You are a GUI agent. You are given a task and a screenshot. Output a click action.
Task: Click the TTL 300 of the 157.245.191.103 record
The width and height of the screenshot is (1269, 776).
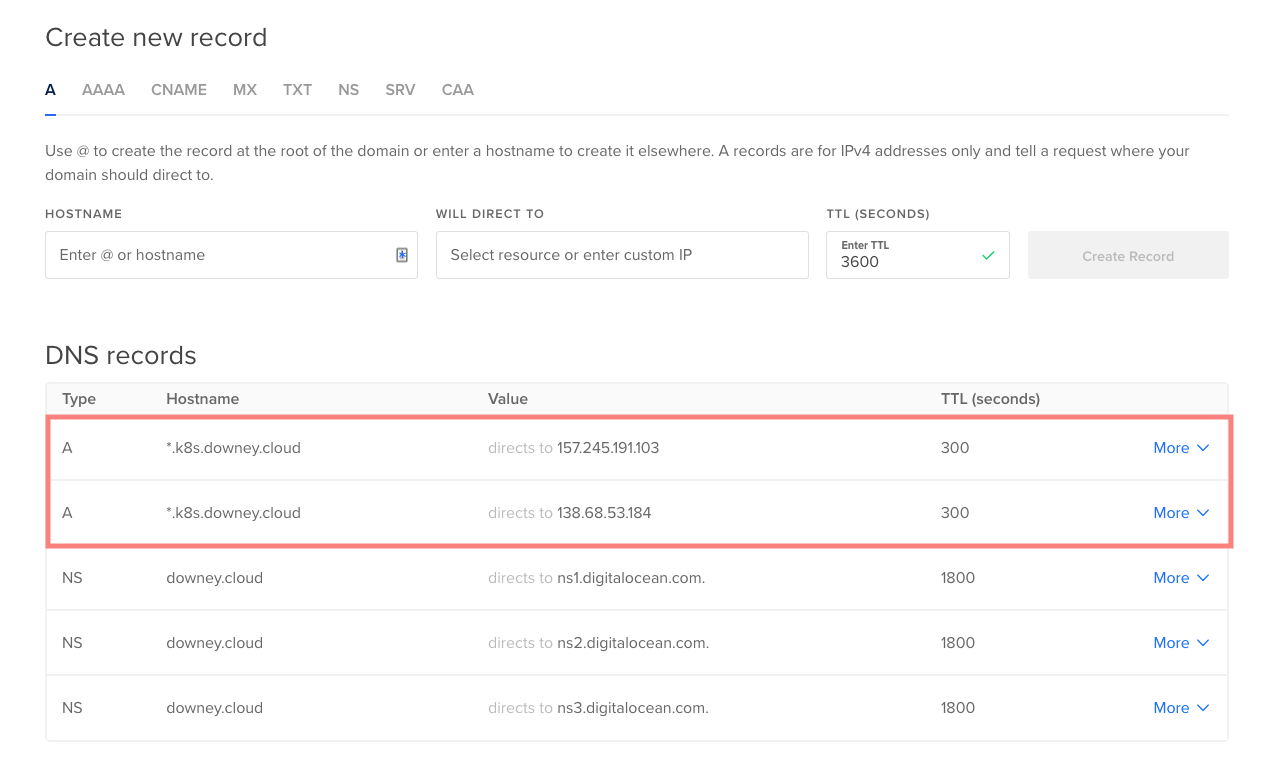[955, 448]
